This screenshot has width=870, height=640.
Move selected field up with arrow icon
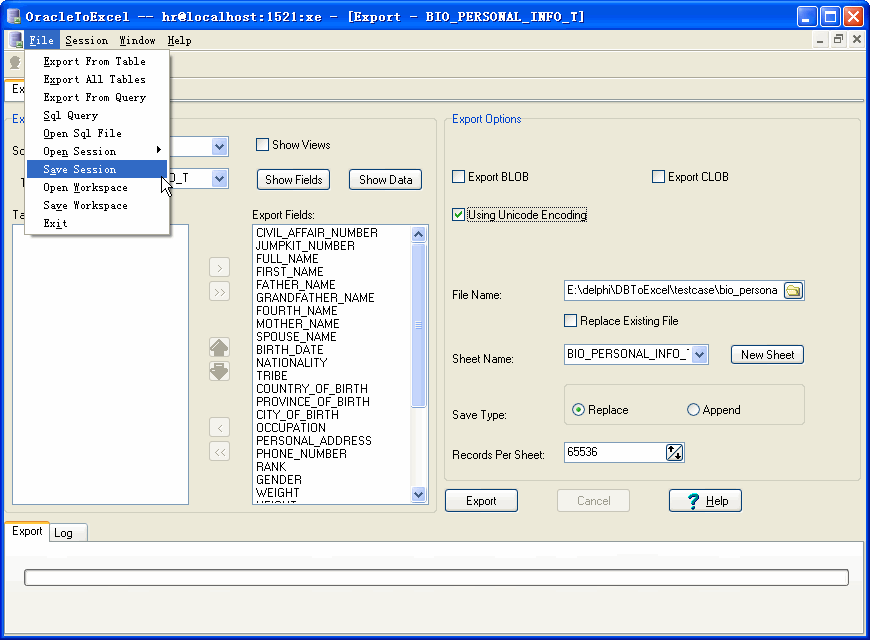click(x=219, y=347)
